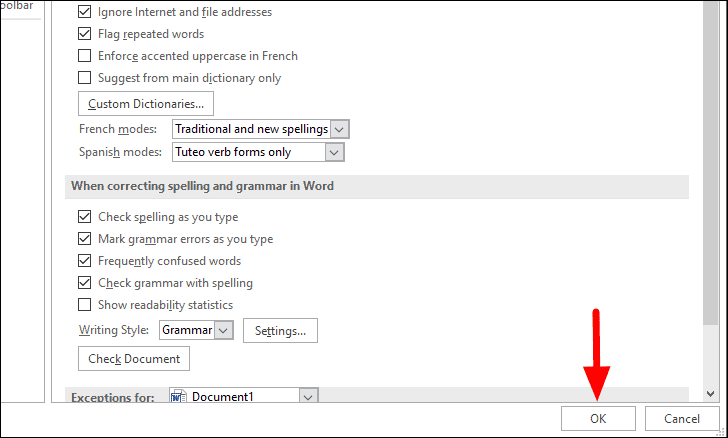Disable Flag repeated words checkbox
This screenshot has height=438, width=728.
pos(84,34)
